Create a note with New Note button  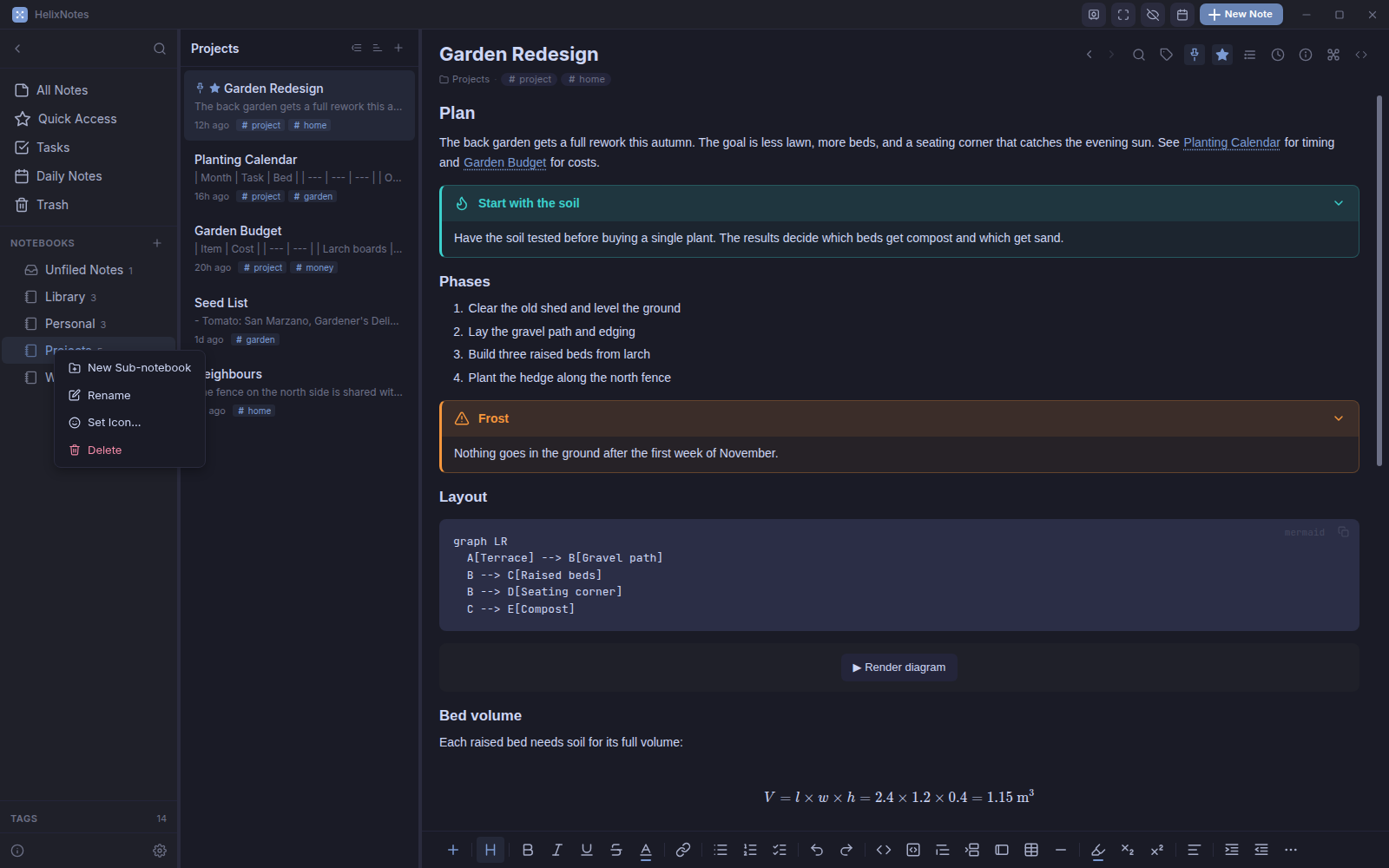pyautogui.click(x=1241, y=15)
